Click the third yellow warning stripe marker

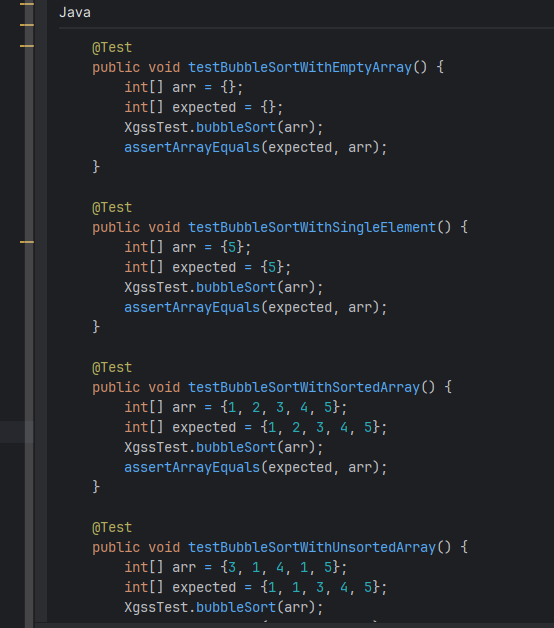(x=27, y=46)
